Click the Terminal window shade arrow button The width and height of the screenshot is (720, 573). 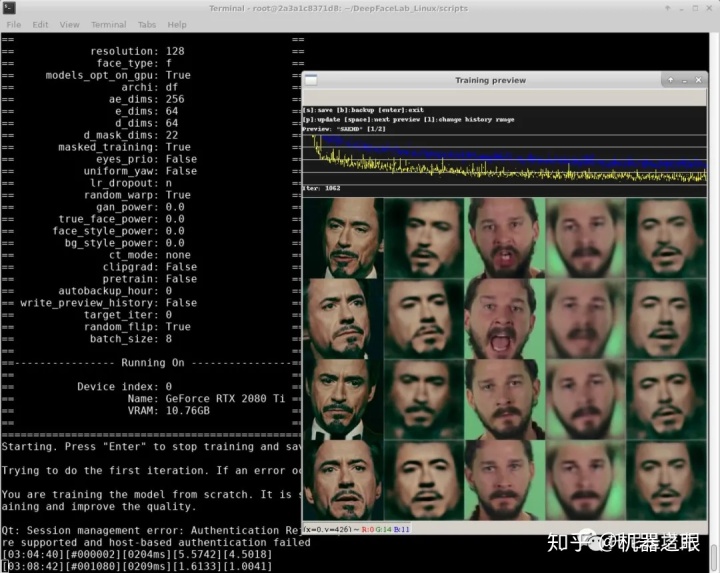pos(668,8)
